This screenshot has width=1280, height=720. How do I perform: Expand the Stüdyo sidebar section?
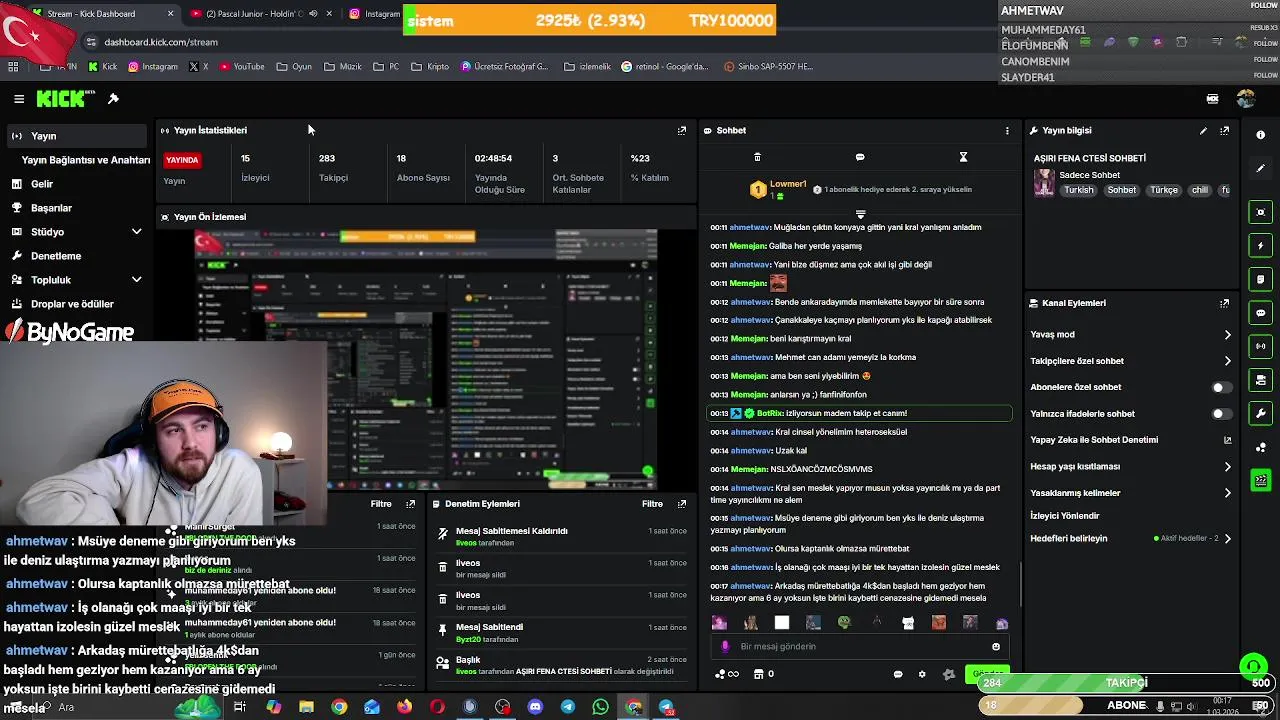point(136,232)
